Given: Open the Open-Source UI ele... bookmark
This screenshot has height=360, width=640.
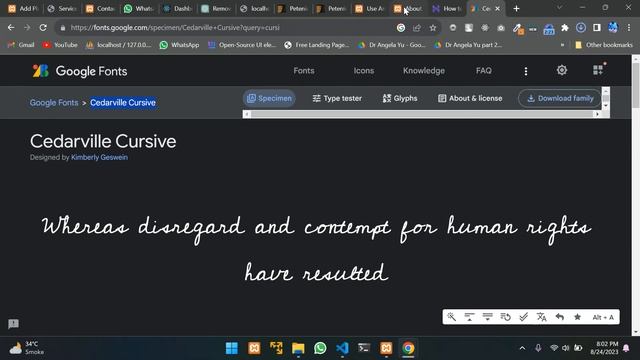Looking at the screenshot, I should pos(242,45).
